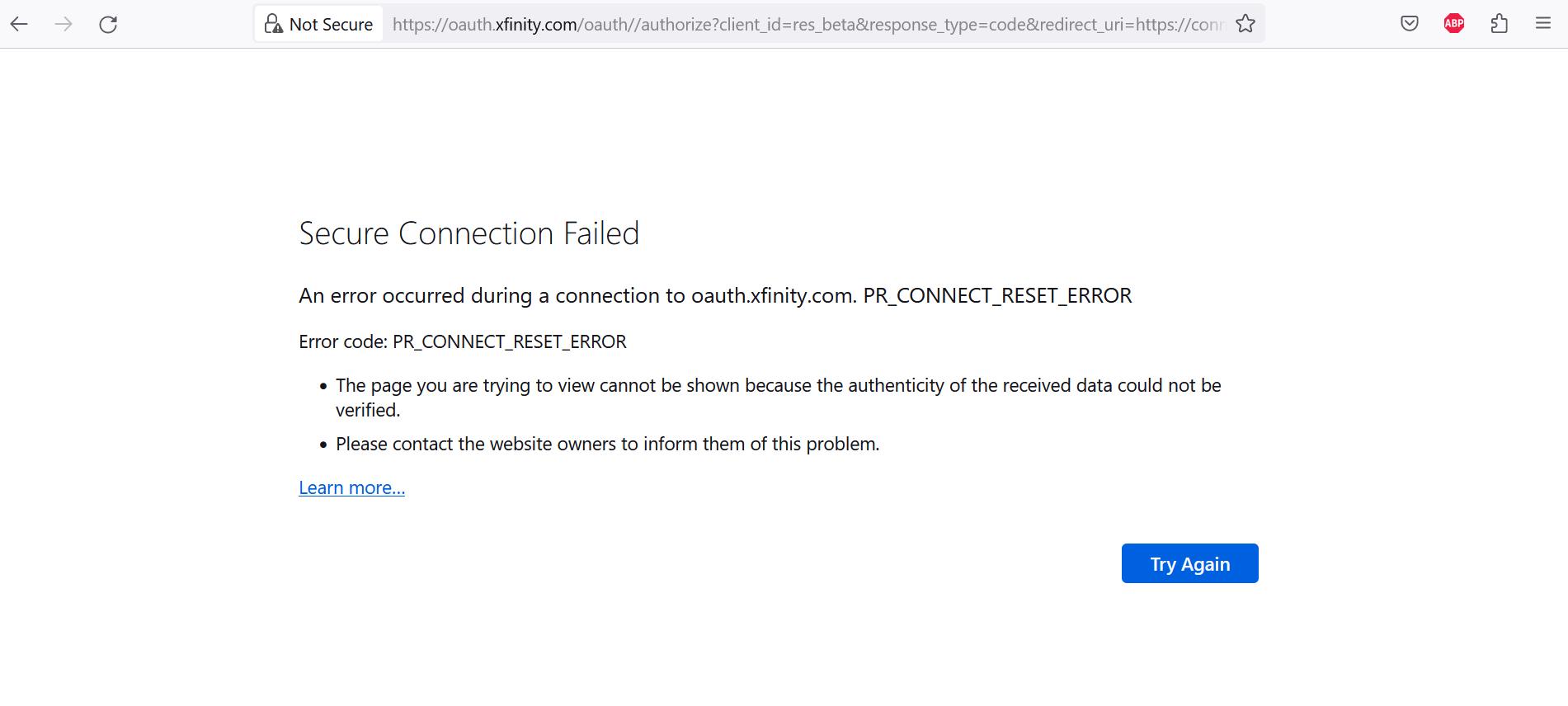Screen dimensions: 1568x706
Task: Open the Firefox application menu
Action: pos(1543,22)
